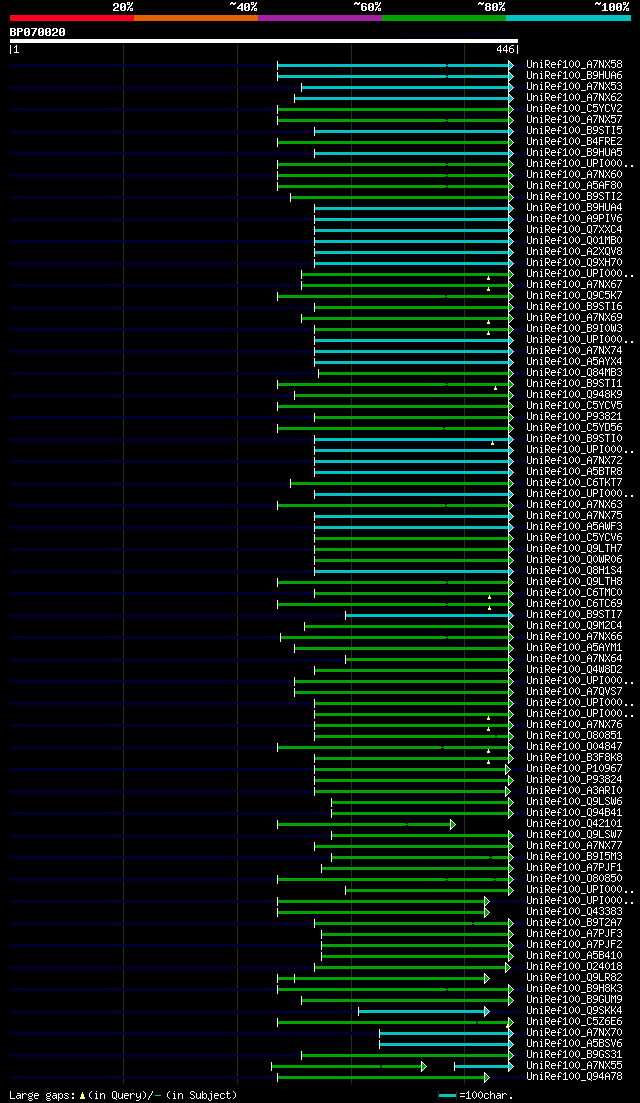
Task: Select the UniRef100_Q7XXC4 label
Action: pyautogui.click(x=574, y=229)
